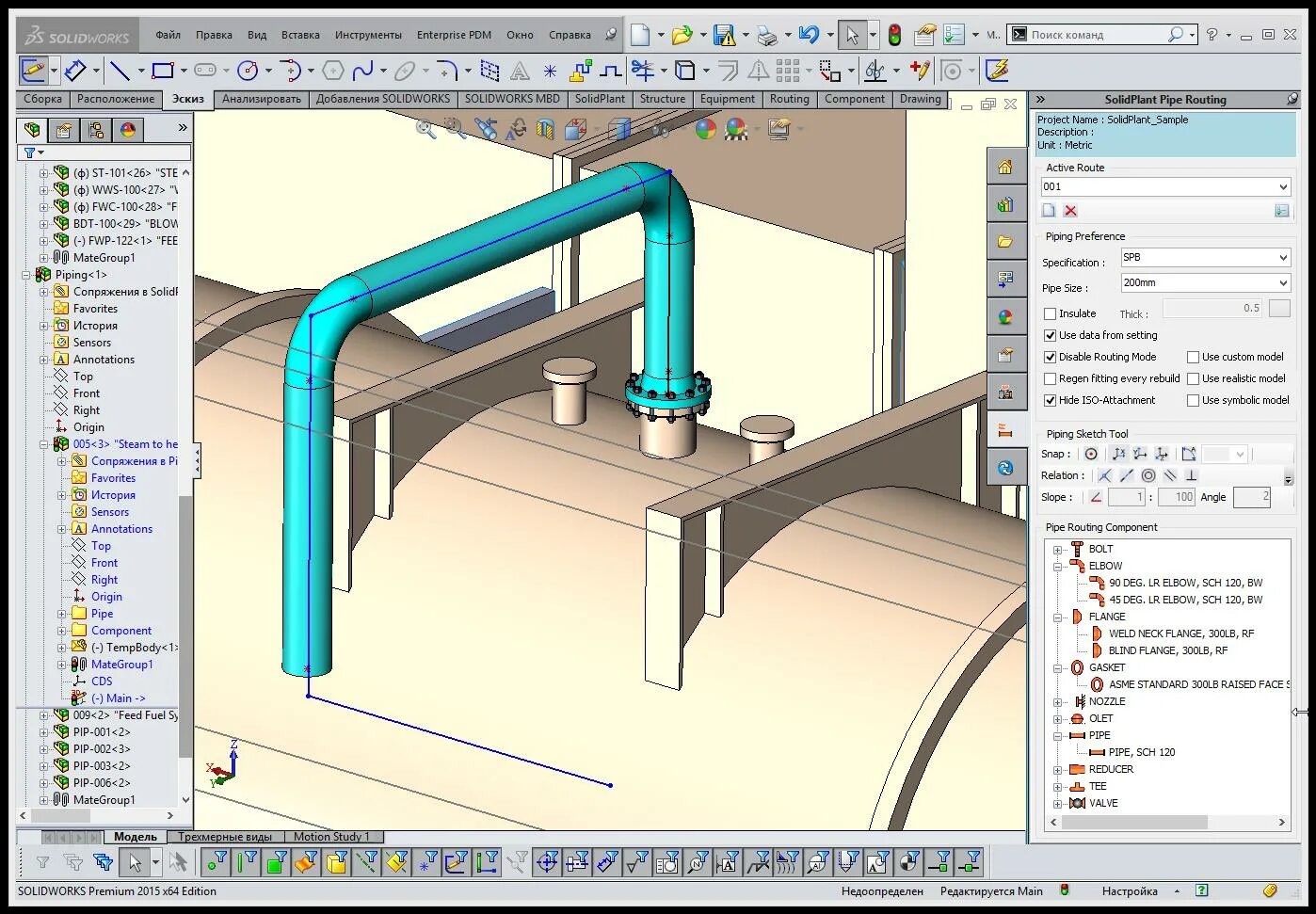Click the red X delete route icon
The image size is (1316, 914).
[x=1070, y=211]
